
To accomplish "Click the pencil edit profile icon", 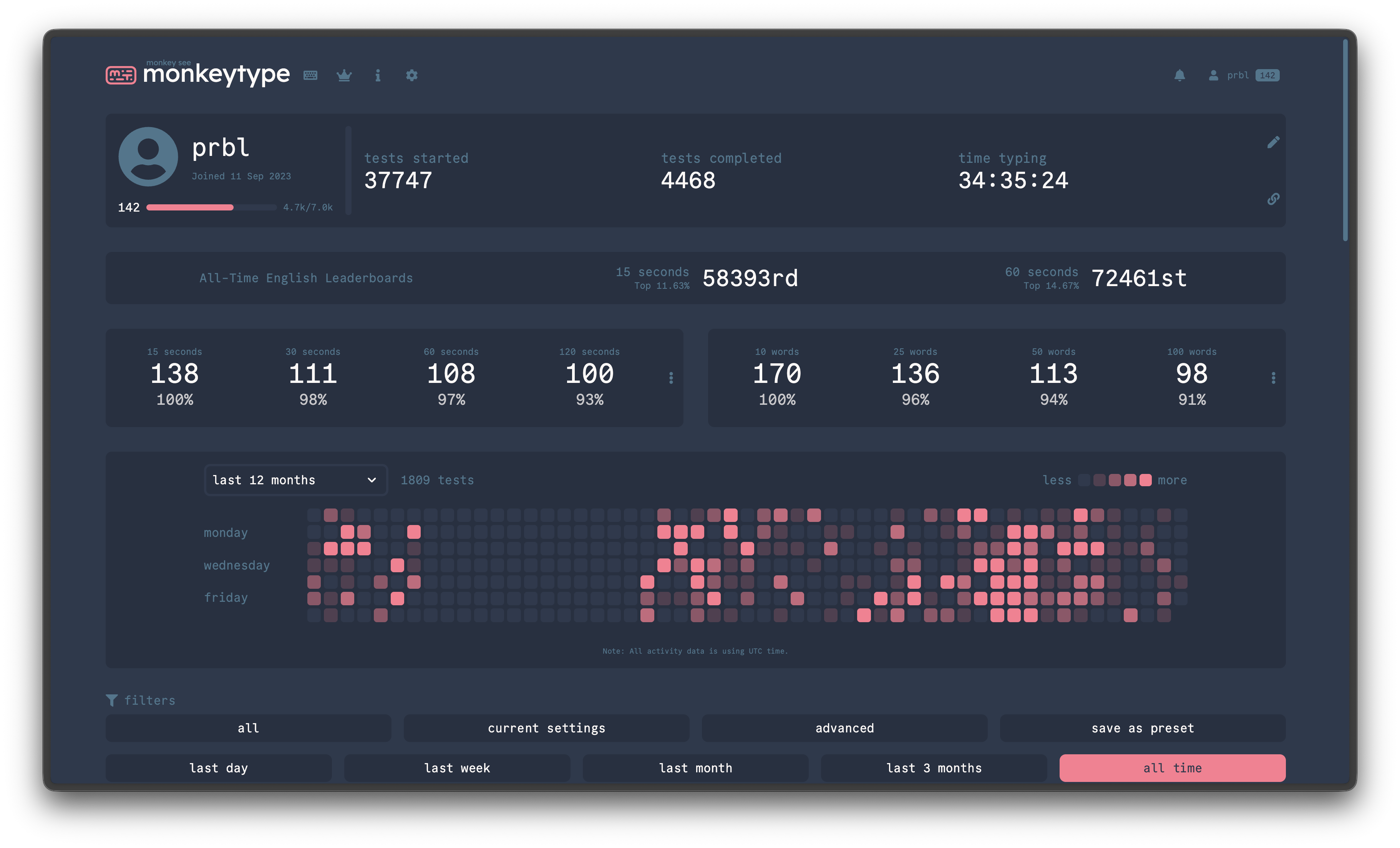I will (1273, 142).
